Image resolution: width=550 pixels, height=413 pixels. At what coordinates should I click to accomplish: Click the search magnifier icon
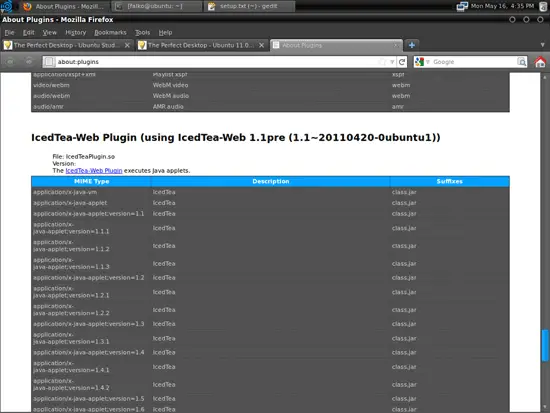pos(522,62)
